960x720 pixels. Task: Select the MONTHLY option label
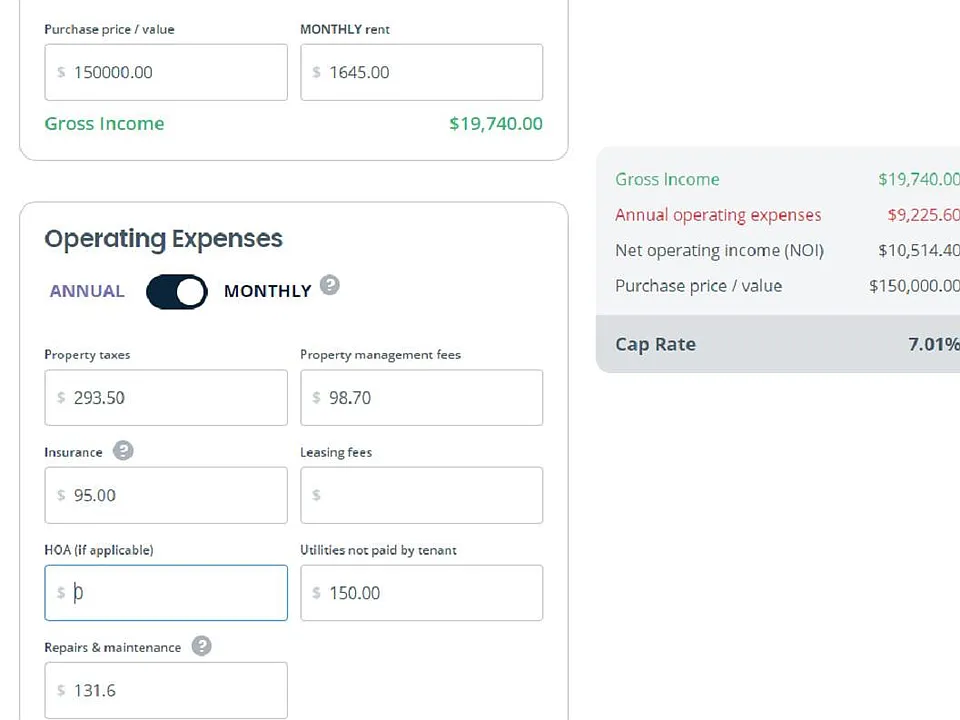click(268, 291)
